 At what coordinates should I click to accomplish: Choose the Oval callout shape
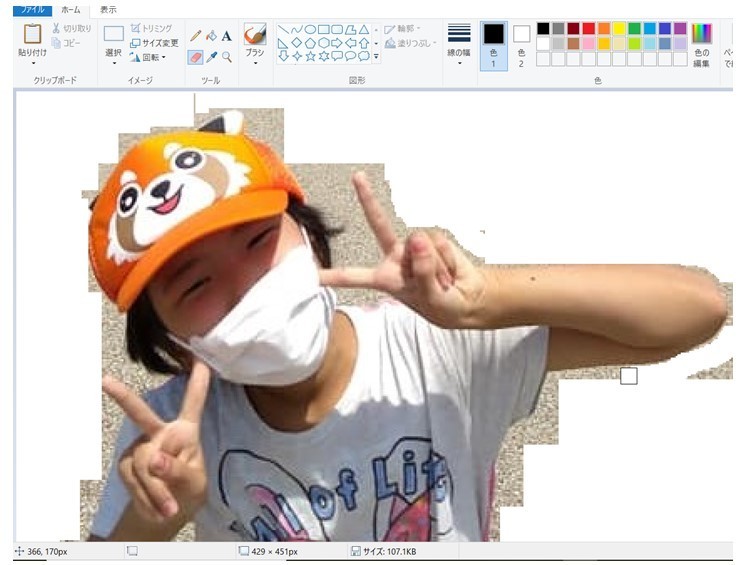pyautogui.click(x=351, y=56)
